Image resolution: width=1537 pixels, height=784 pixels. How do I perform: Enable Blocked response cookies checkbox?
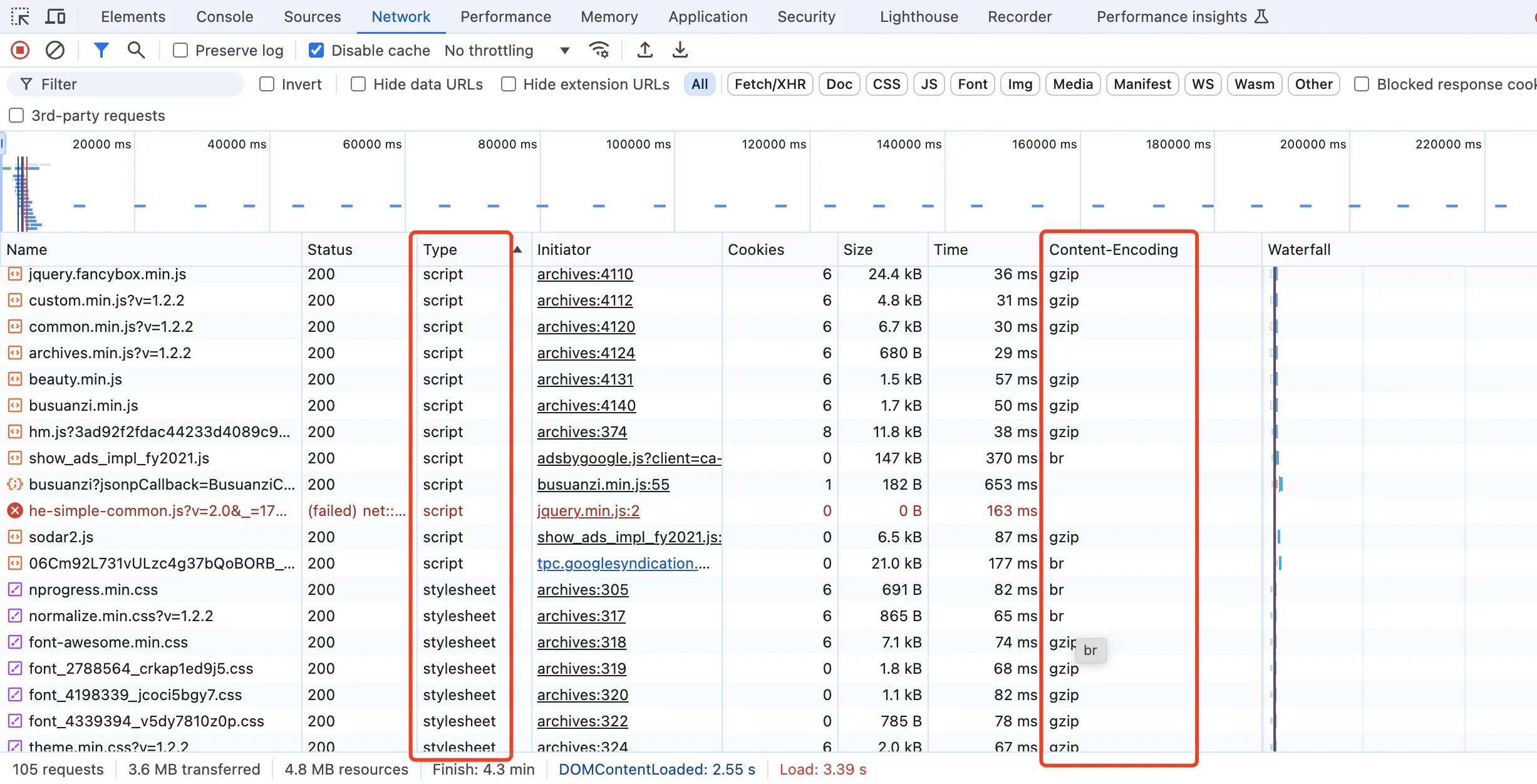[x=1362, y=84]
